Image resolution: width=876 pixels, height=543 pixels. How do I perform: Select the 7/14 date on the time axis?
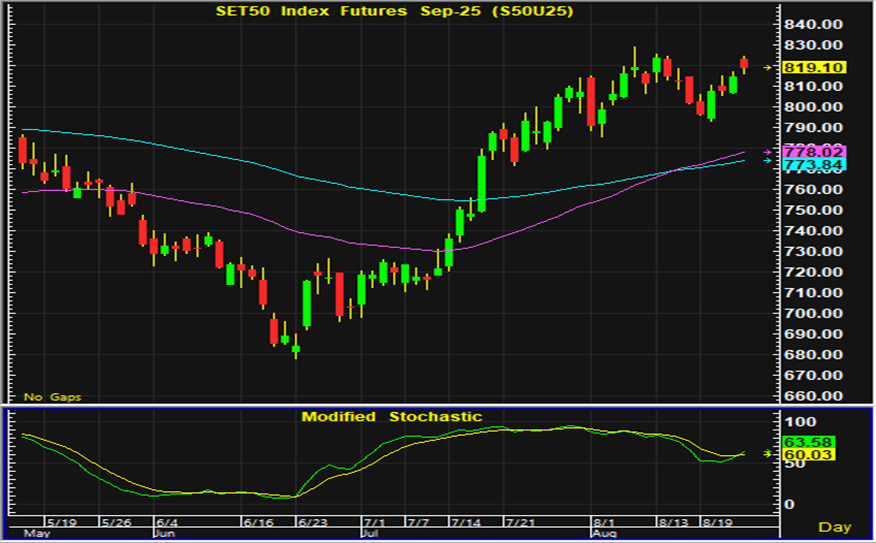click(x=465, y=523)
